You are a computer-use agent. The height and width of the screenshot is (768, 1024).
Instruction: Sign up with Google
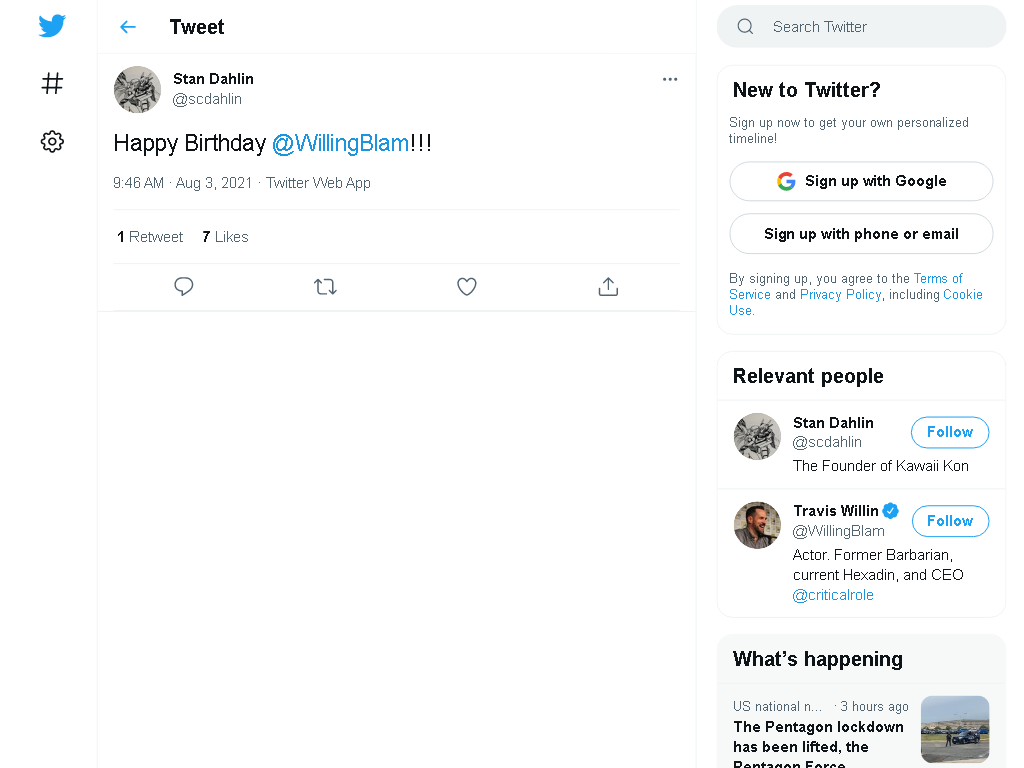coord(861,182)
